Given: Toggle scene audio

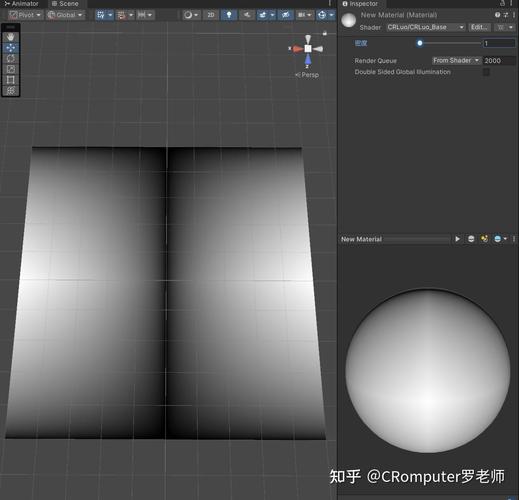Looking at the screenshot, I should tap(247, 15).
